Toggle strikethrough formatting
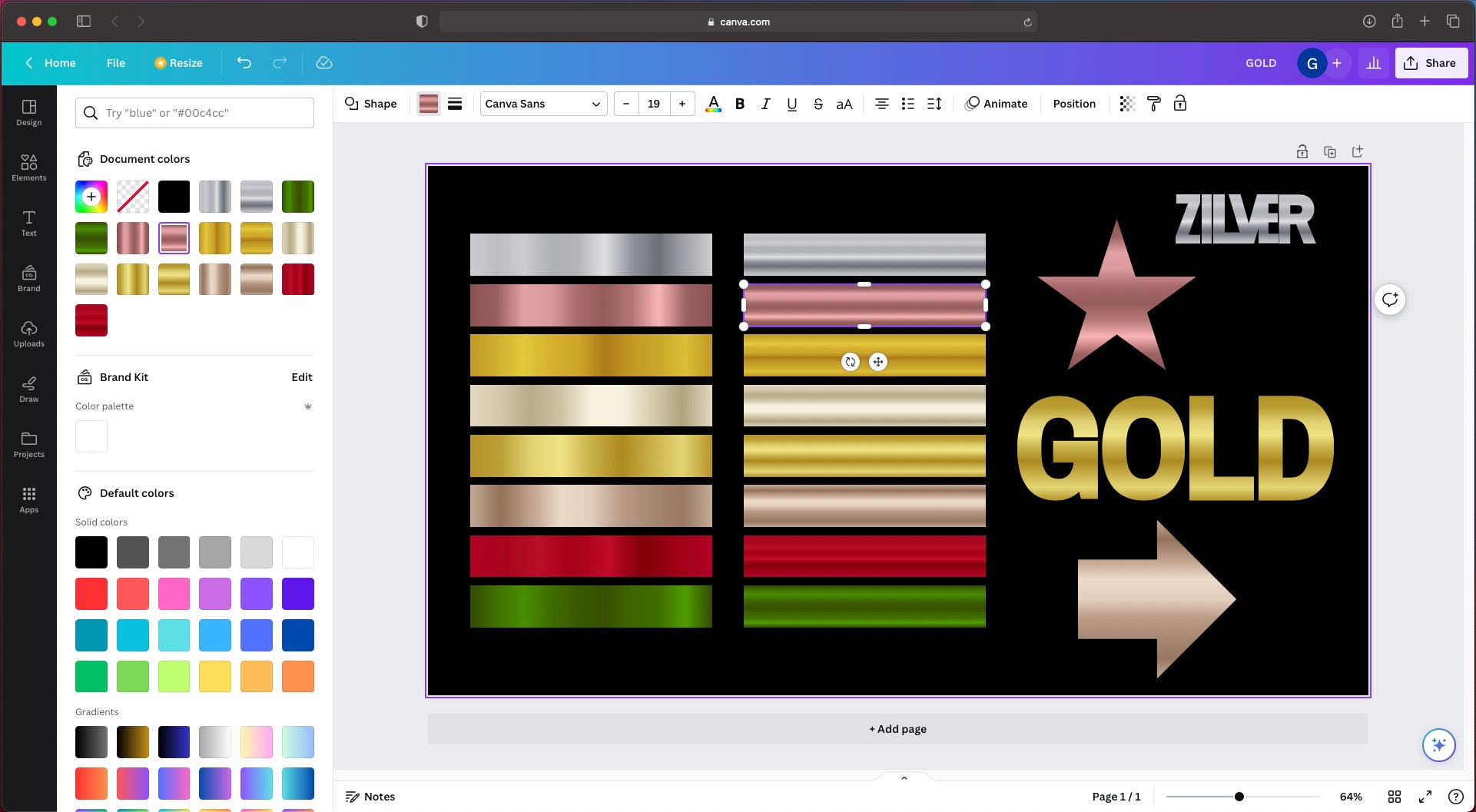Image resolution: width=1476 pixels, height=812 pixels. 818,104
